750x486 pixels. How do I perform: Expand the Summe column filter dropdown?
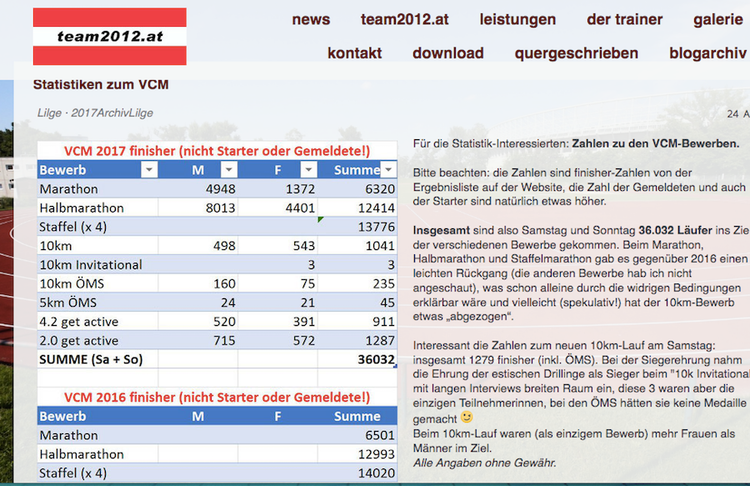388,170
